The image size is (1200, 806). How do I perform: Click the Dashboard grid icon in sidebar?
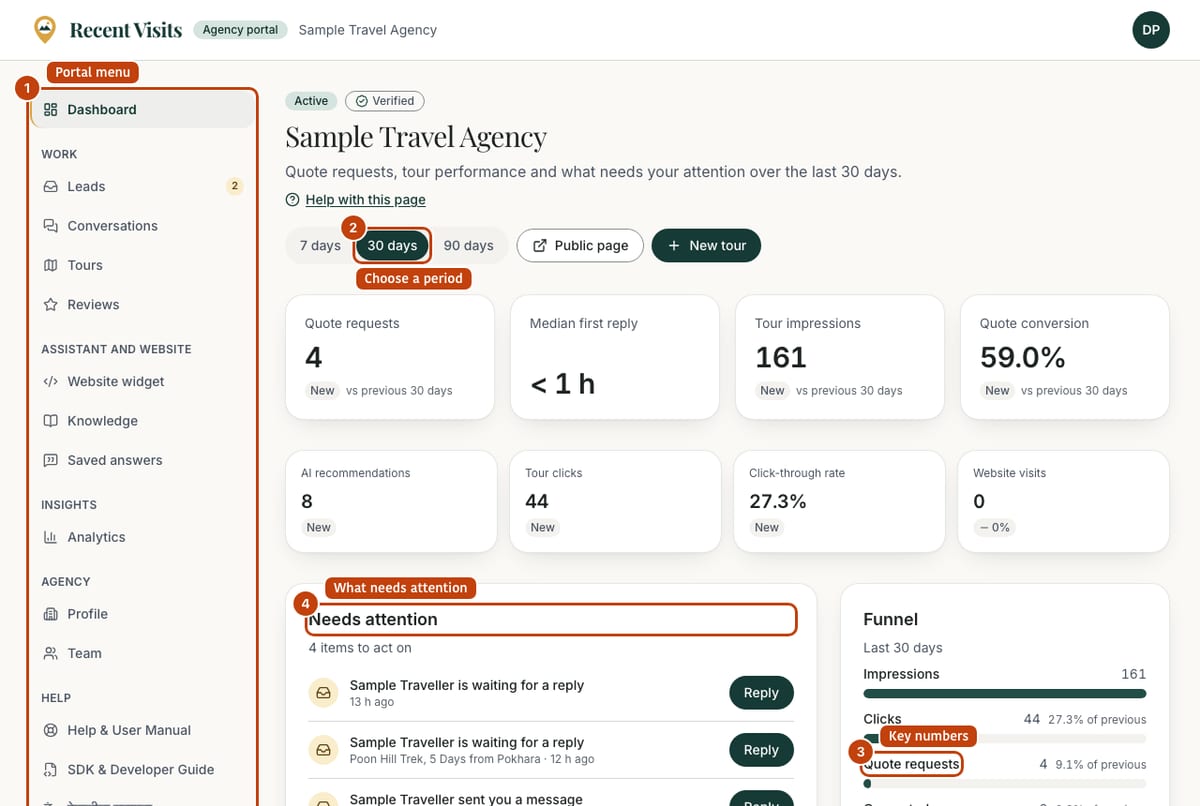(50, 110)
